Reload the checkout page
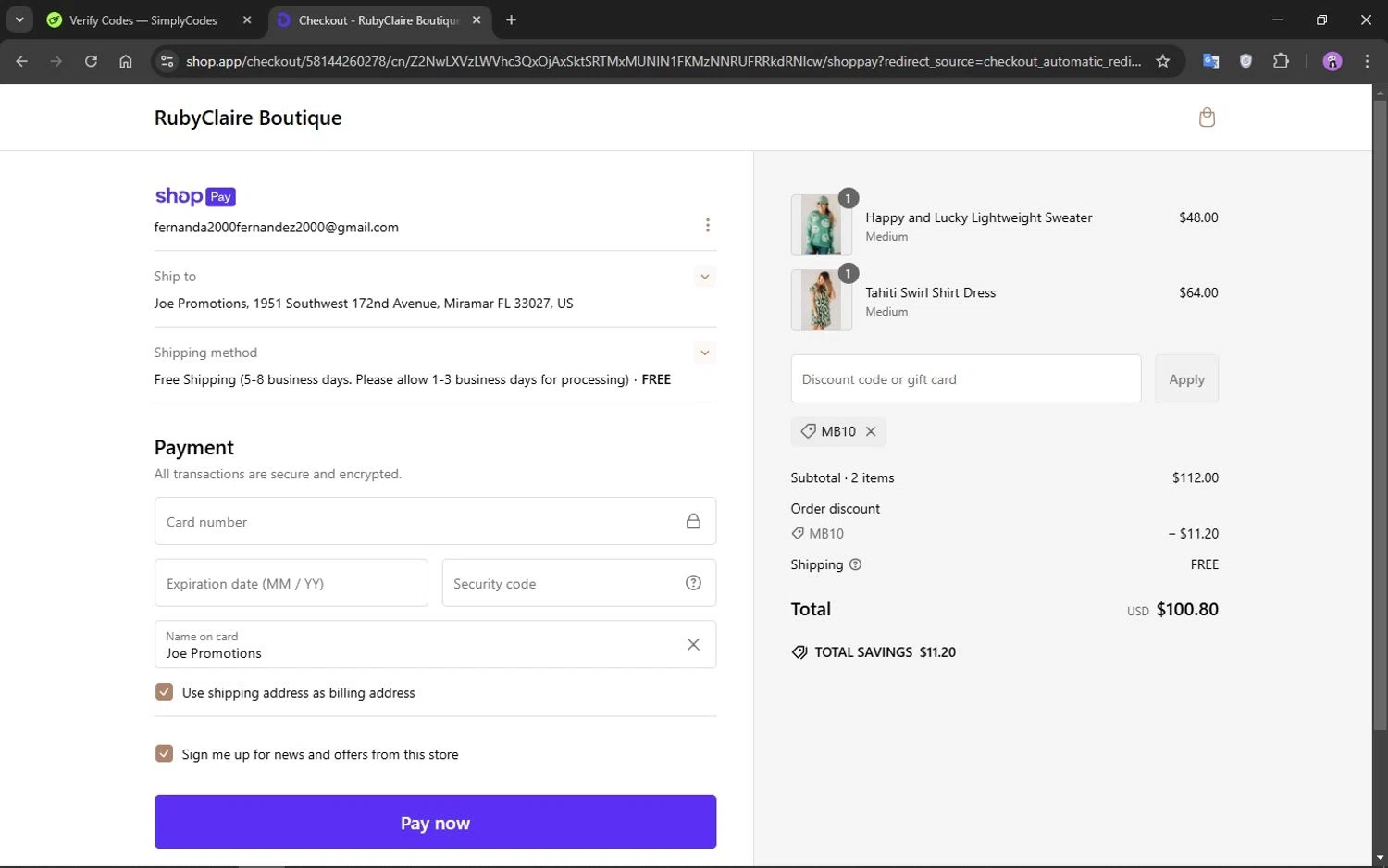Image resolution: width=1388 pixels, height=868 pixels. point(91,61)
